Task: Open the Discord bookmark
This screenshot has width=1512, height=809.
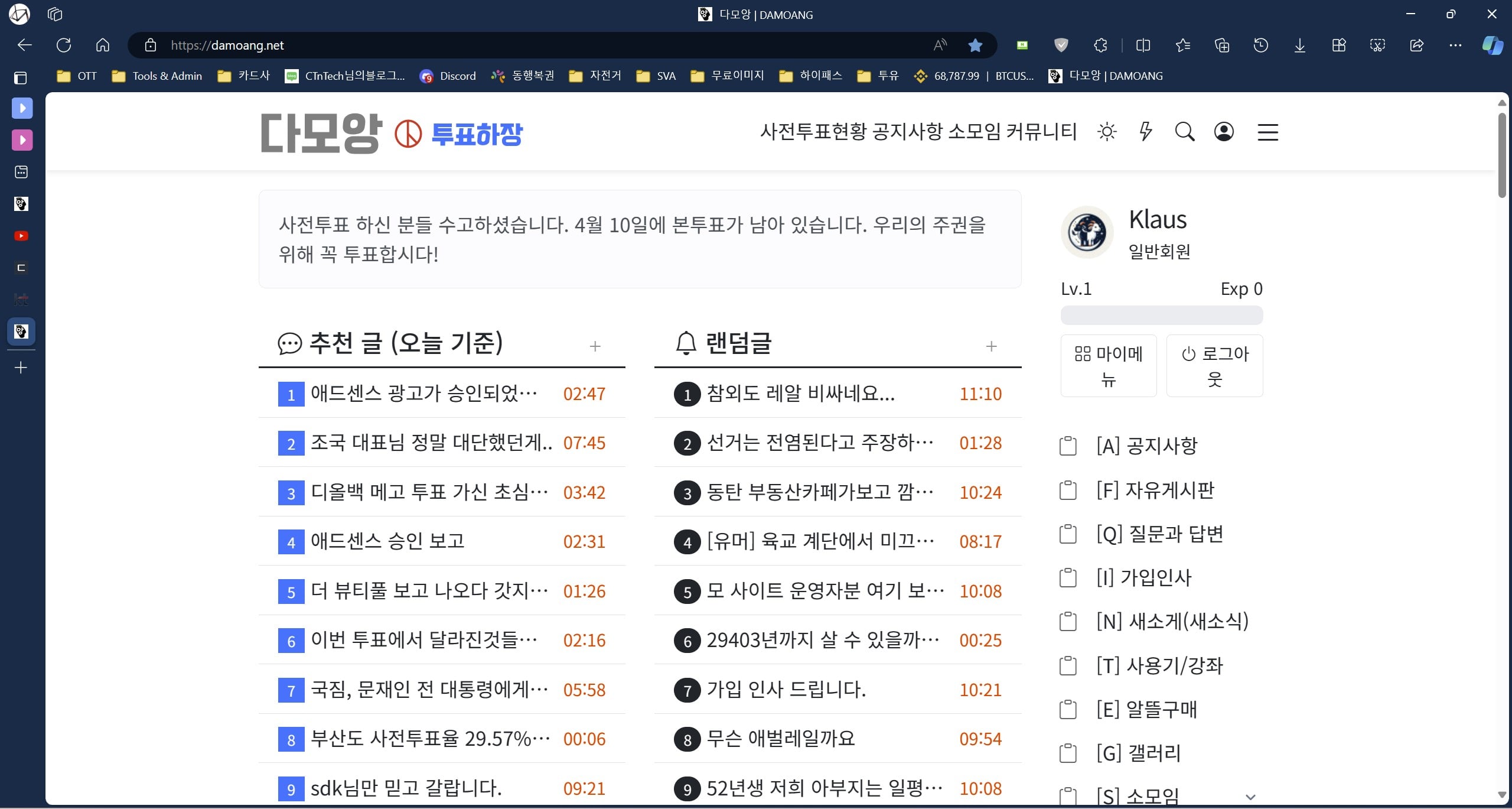Action: tap(448, 76)
